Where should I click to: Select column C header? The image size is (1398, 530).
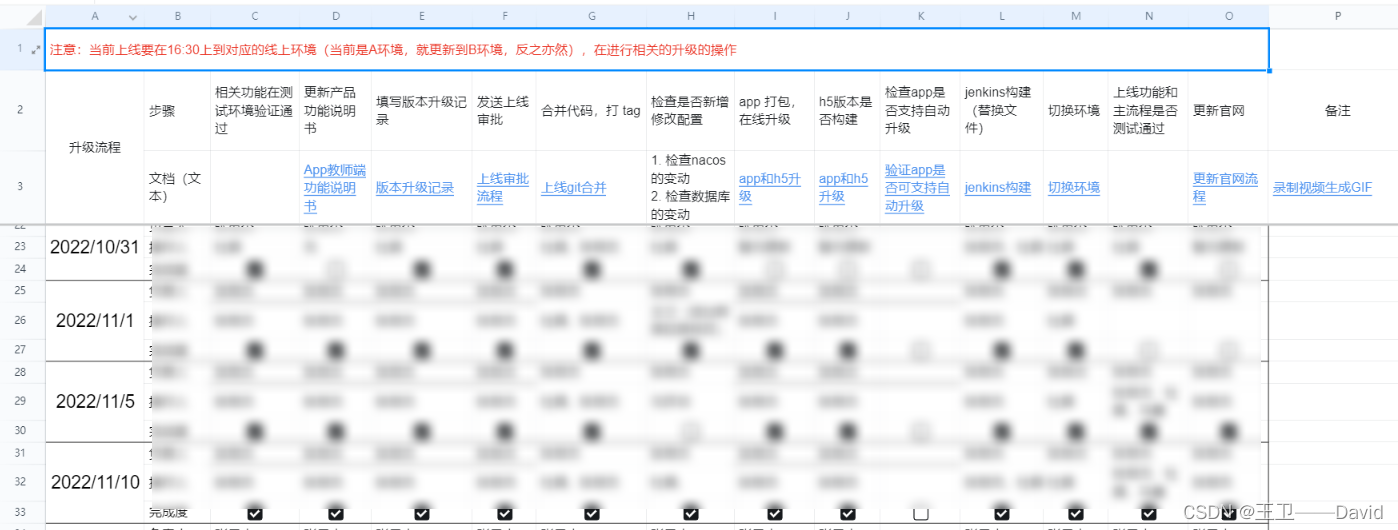coord(255,17)
